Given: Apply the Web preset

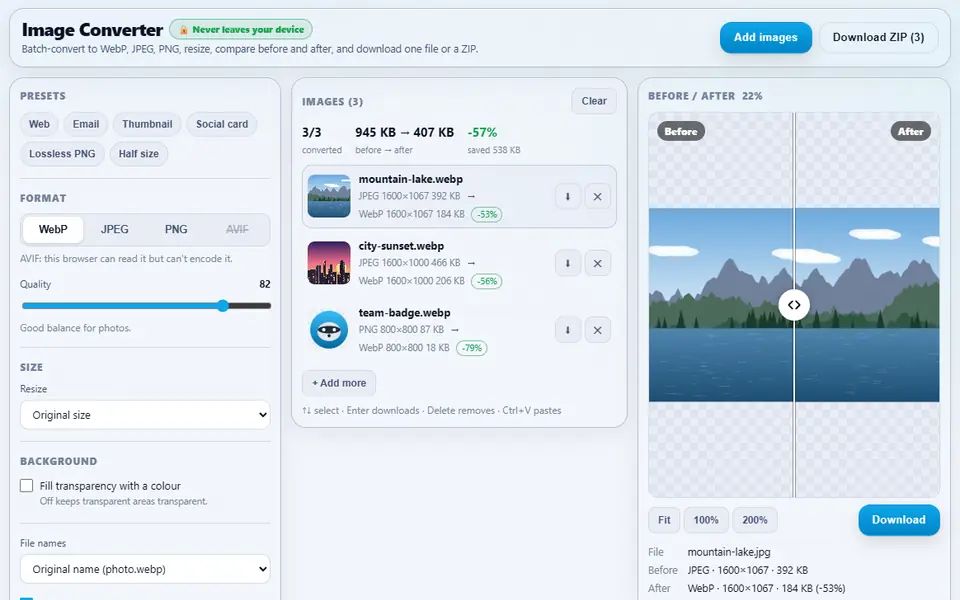Looking at the screenshot, I should (x=39, y=124).
